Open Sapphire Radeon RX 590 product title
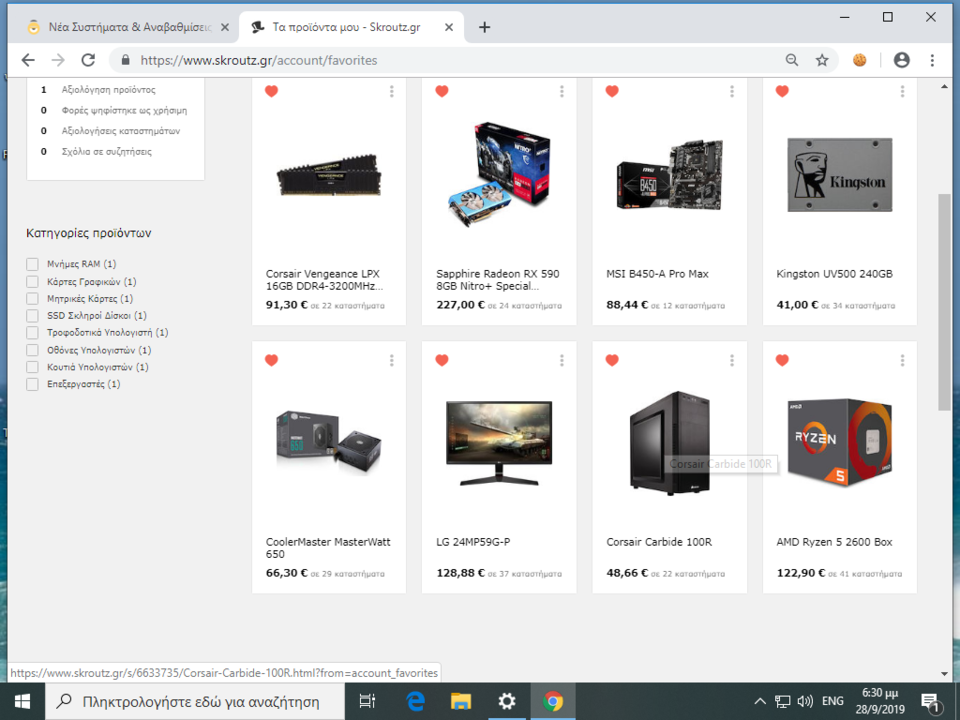 [497, 280]
